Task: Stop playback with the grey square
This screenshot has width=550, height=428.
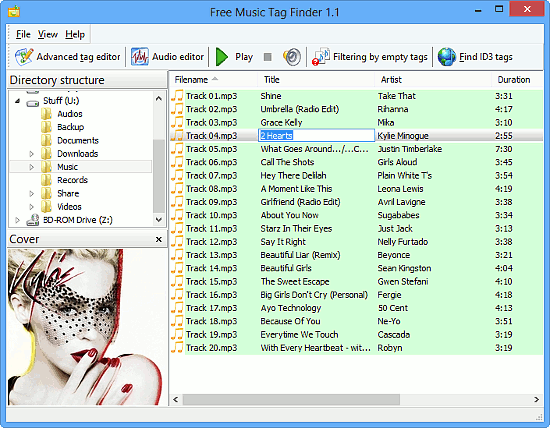Action: click(x=268, y=57)
